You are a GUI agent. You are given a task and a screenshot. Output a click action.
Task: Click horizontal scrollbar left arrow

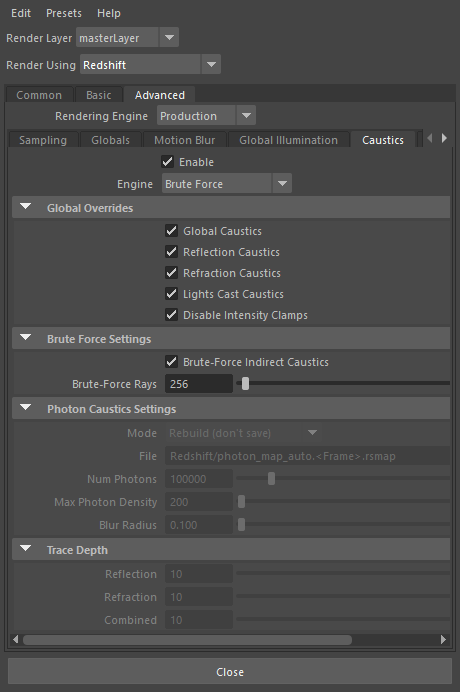[x=16, y=639]
